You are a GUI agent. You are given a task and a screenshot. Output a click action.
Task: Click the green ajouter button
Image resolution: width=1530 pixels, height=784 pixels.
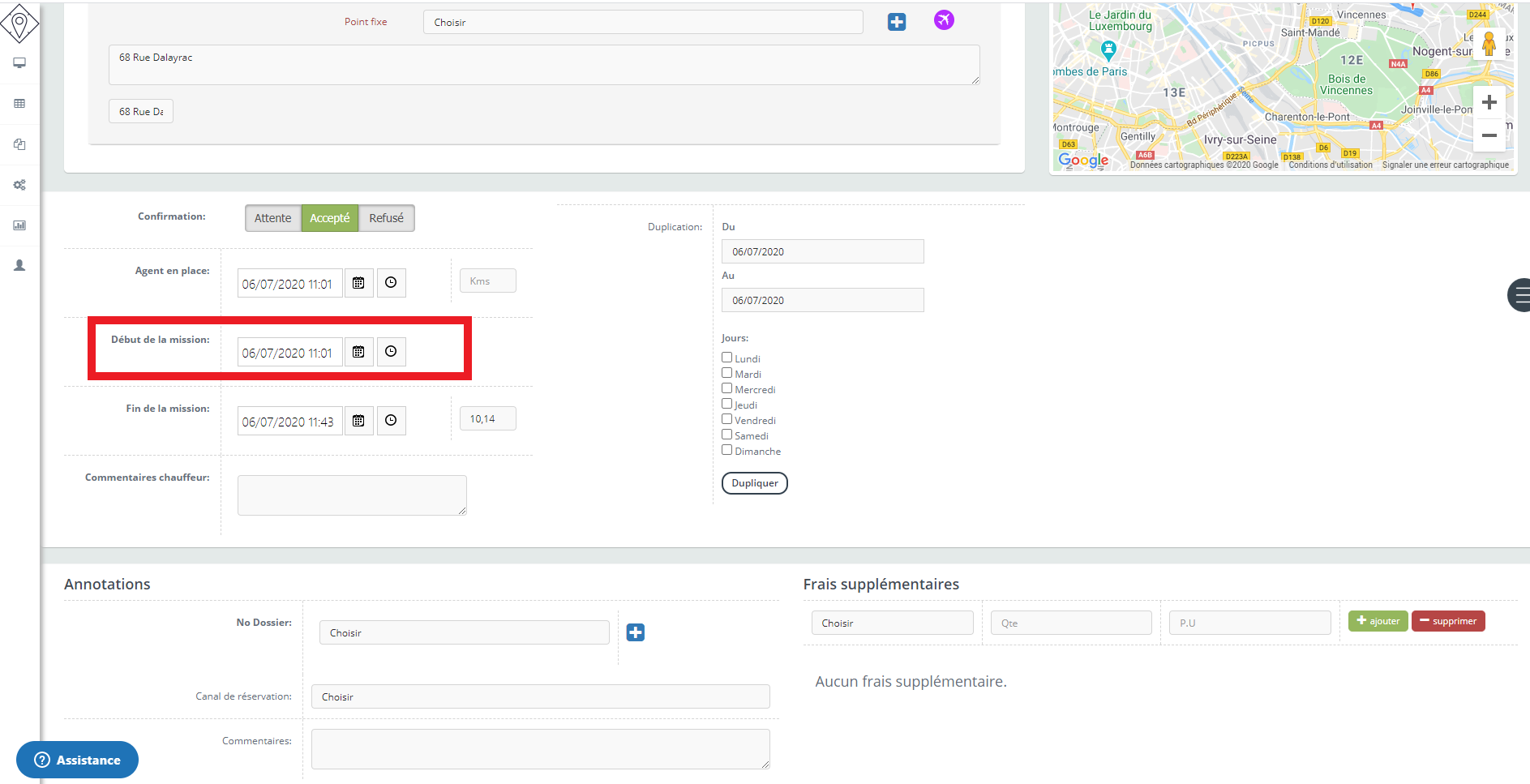[1378, 621]
